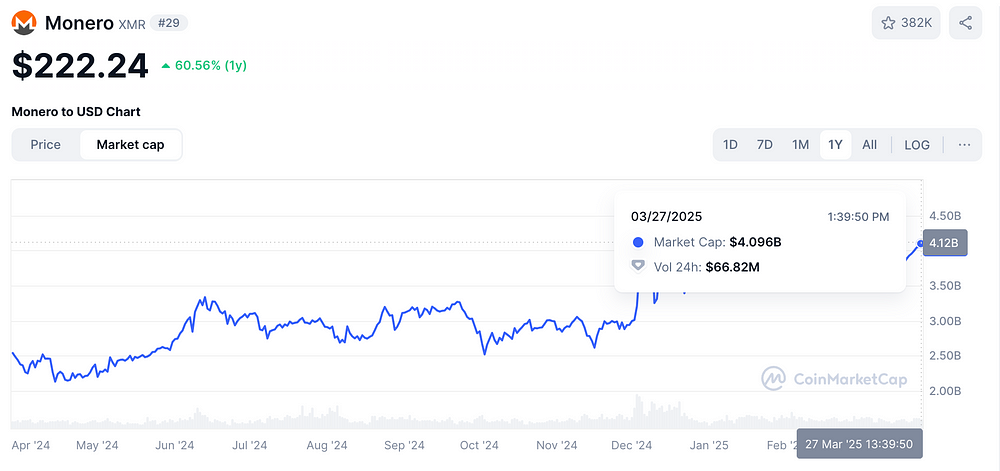Click the Apr '24 axis label
The image size is (1000, 471).
(x=31, y=445)
